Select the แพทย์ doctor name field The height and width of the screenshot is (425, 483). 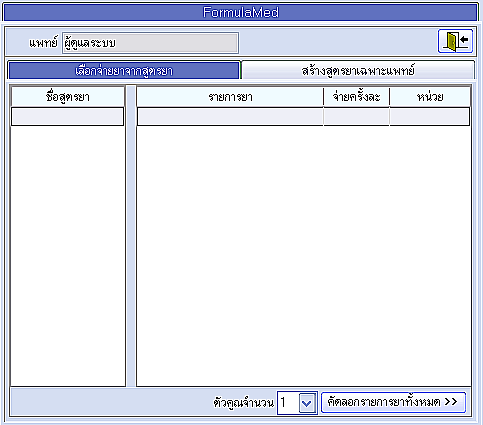[x=150, y=43]
